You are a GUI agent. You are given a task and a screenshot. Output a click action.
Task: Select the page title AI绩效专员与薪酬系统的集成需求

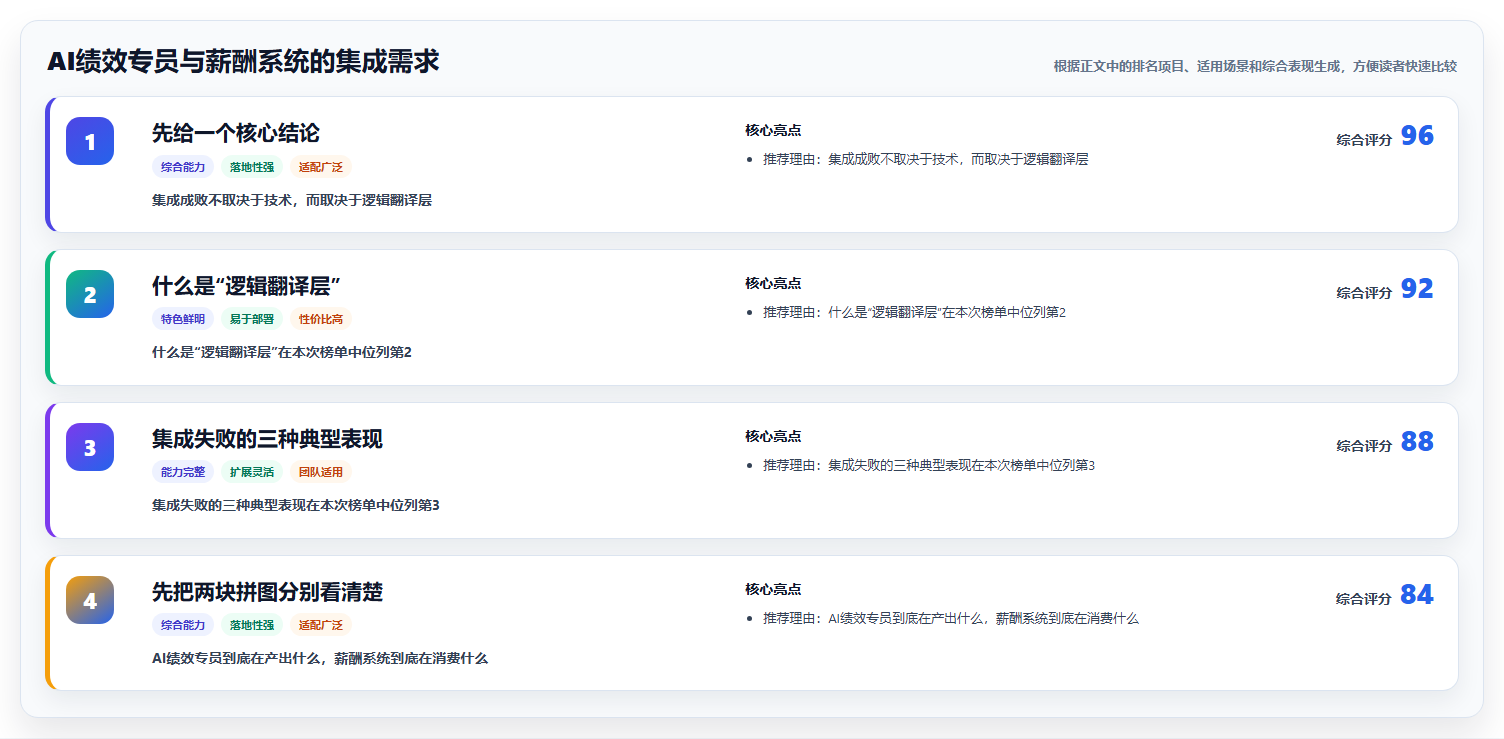243,62
